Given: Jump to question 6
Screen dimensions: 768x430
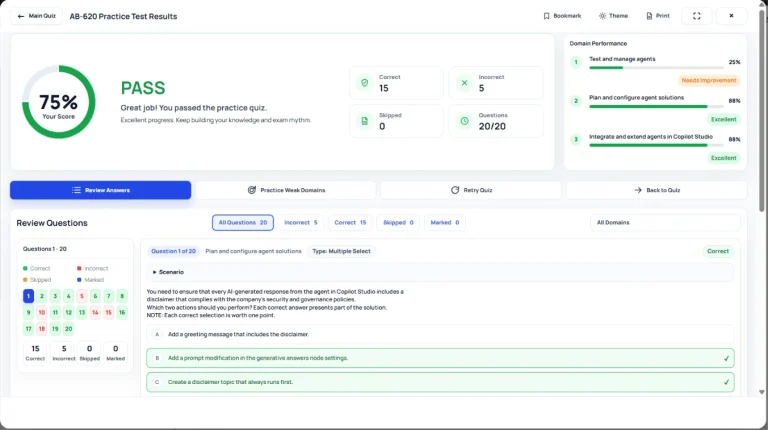Looking at the screenshot, I should point(95,296).
